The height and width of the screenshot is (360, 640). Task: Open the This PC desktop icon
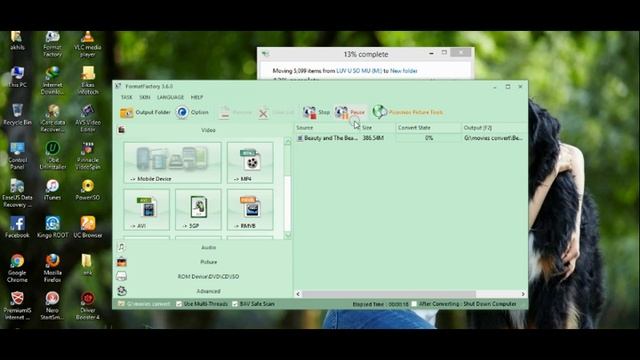pos(17,78)
